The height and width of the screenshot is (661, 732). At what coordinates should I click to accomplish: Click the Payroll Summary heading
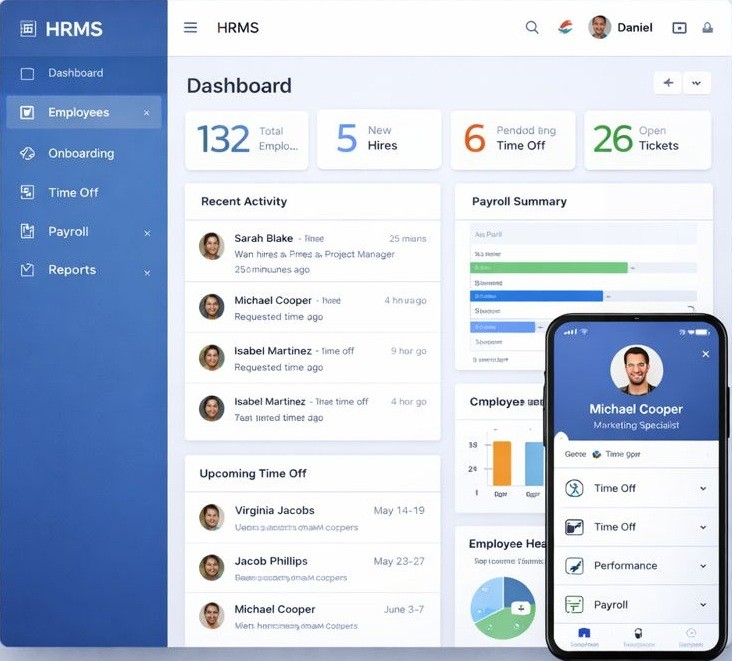point(519,201)
